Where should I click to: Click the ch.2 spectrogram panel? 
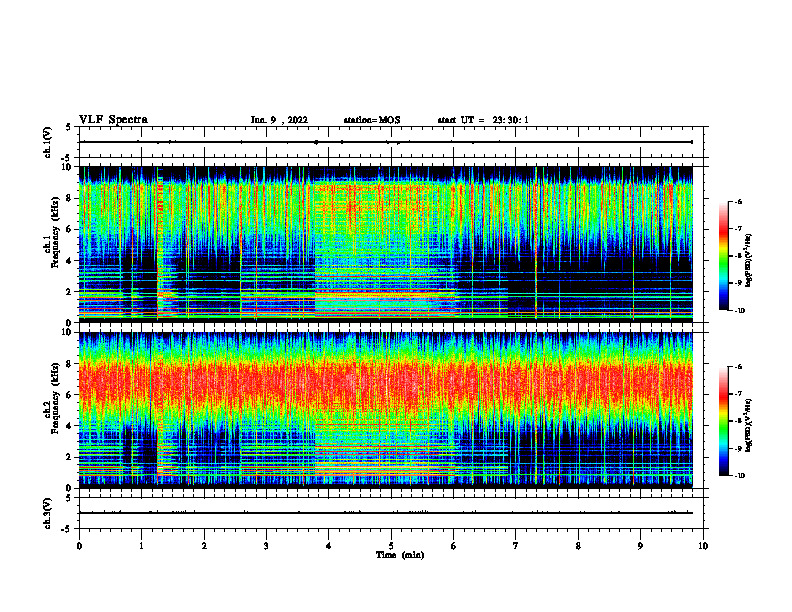386,410
